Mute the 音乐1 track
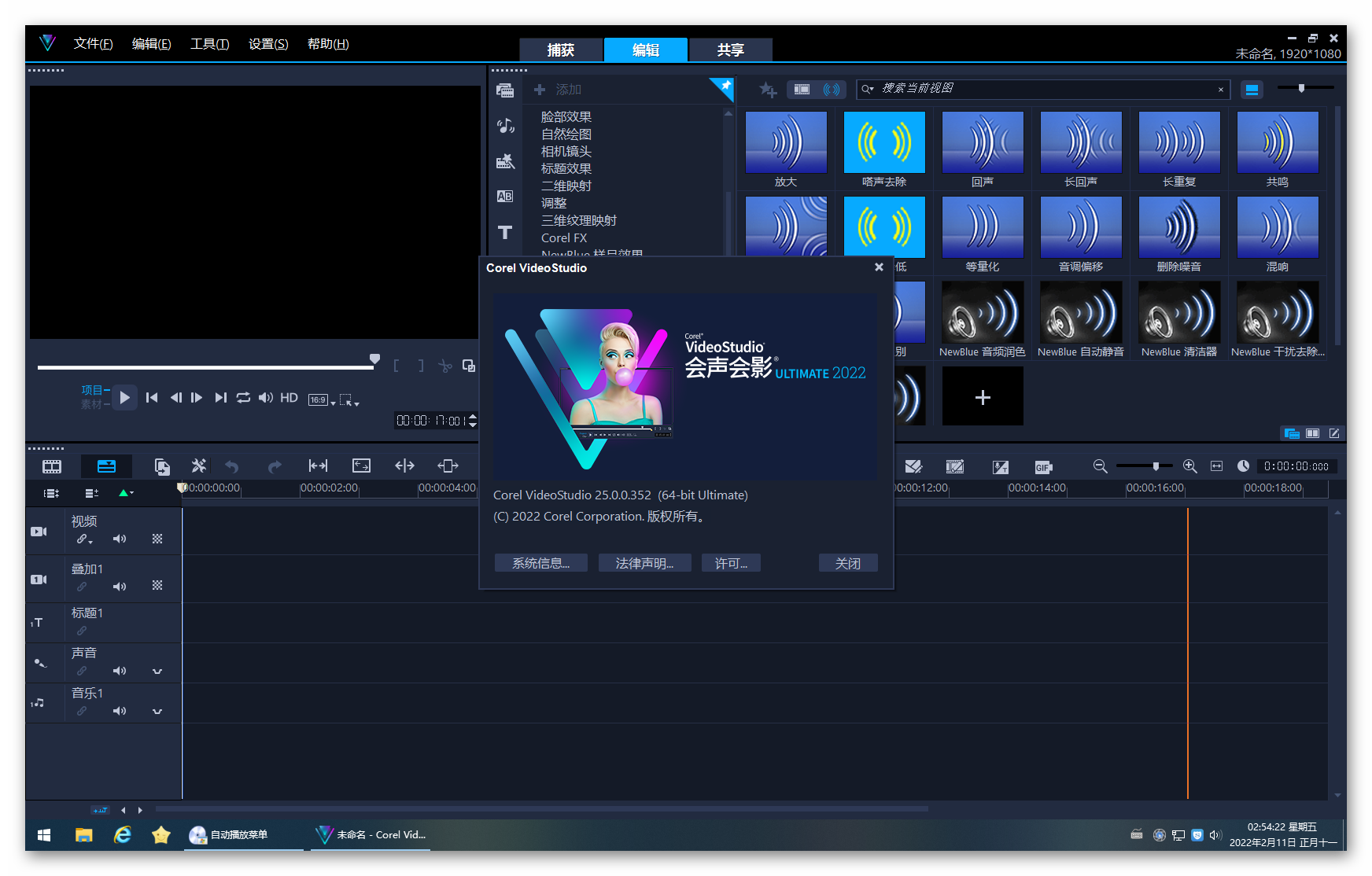Image resolution: width=1372 pixels, height=876 pixels. coord(120,711)
